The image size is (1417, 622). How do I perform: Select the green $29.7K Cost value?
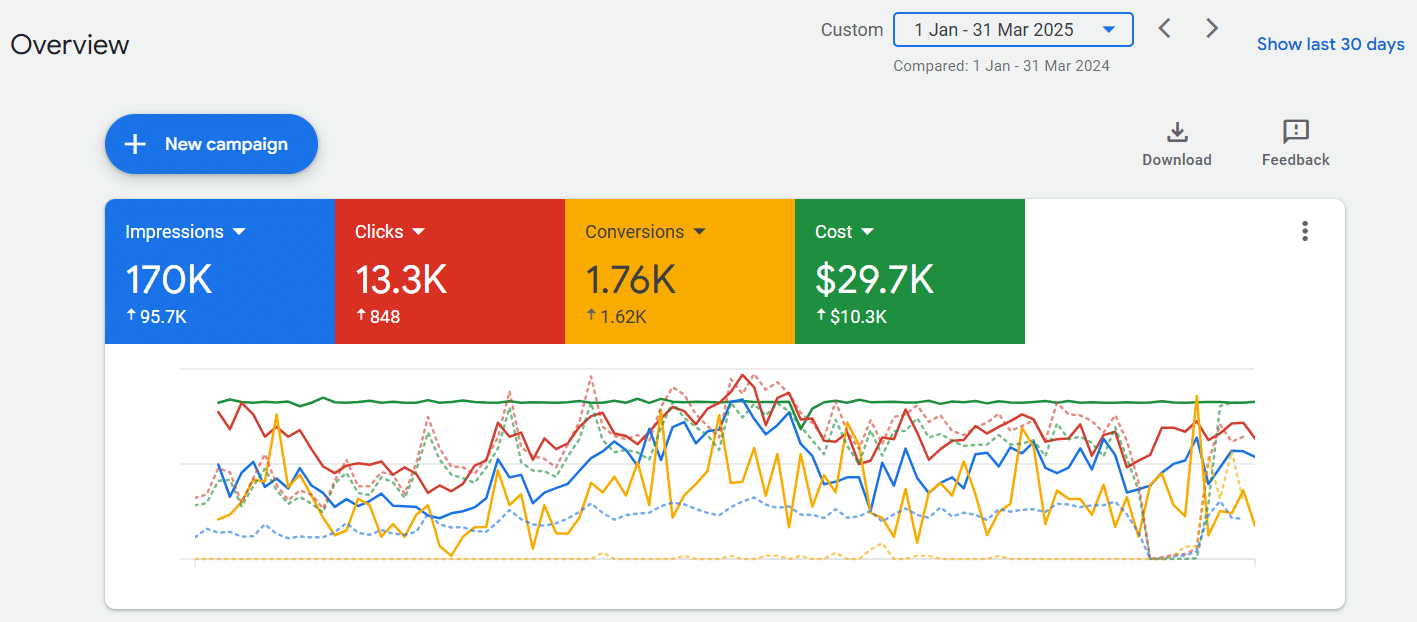pos(874,280)
